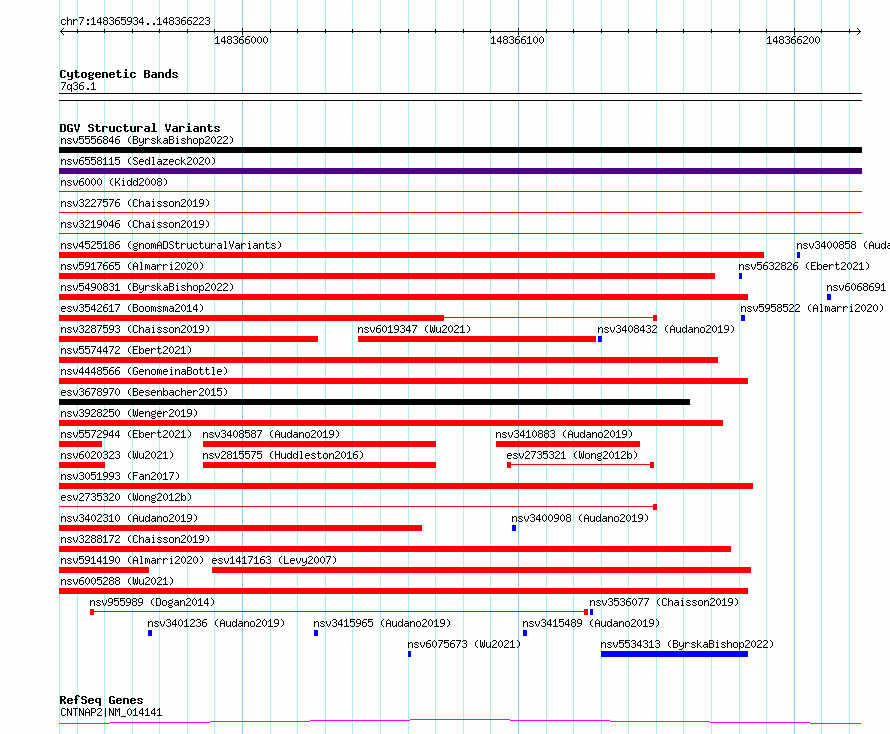The image size is (890, 734).
Task: Click the ruler's right arrow end
Action: point(859,31)
